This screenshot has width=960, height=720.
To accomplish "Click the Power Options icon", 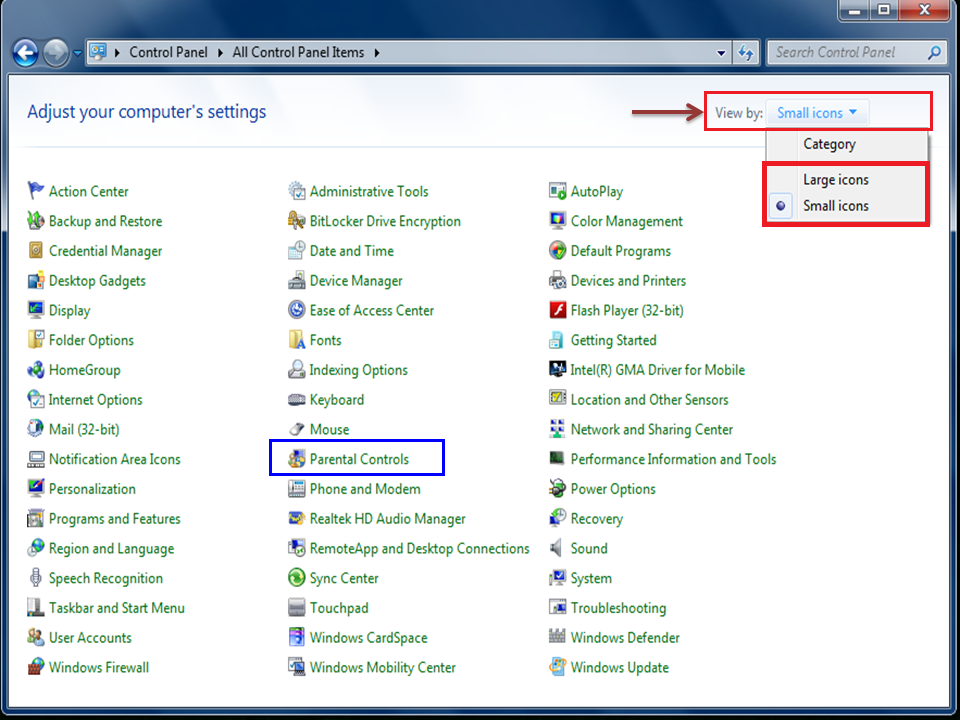I will pyautogui.click(x=557, y=488).
